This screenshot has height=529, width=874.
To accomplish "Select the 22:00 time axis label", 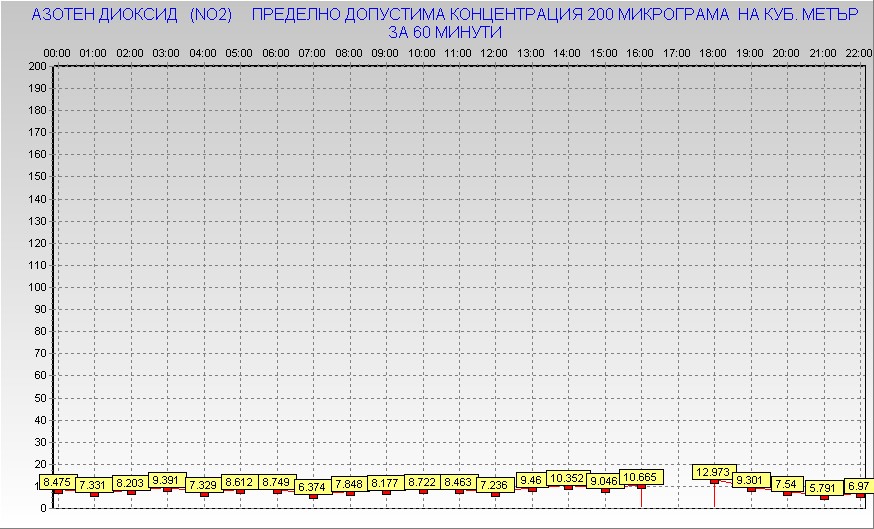I will click(x=859, y=52).
